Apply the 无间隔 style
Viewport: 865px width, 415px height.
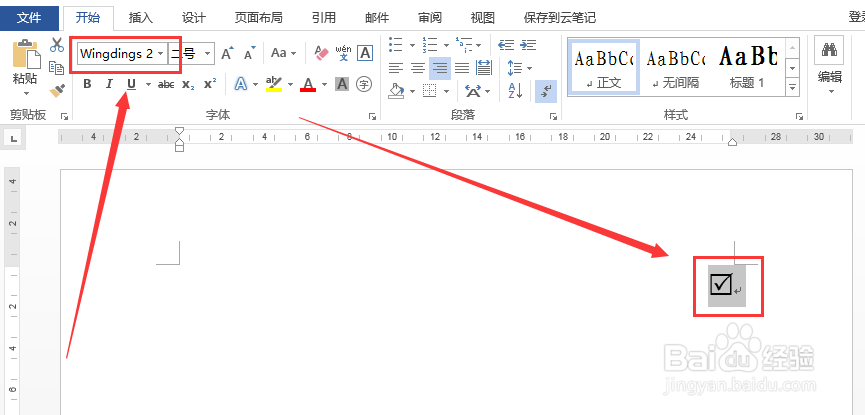676,67
